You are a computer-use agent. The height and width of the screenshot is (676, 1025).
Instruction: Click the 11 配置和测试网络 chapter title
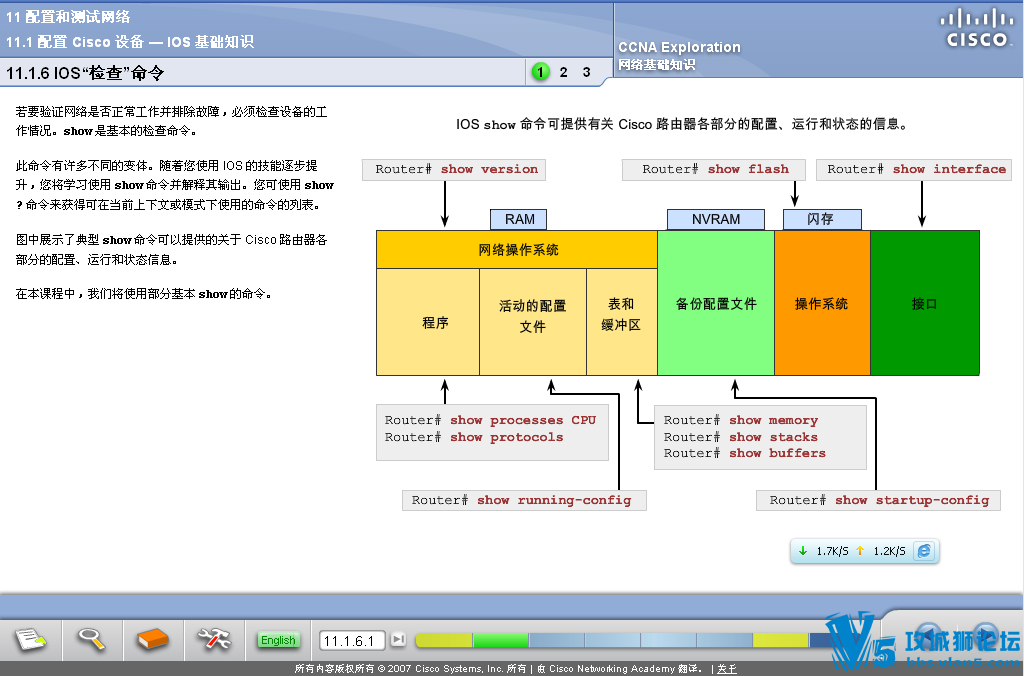pos(68,17)
